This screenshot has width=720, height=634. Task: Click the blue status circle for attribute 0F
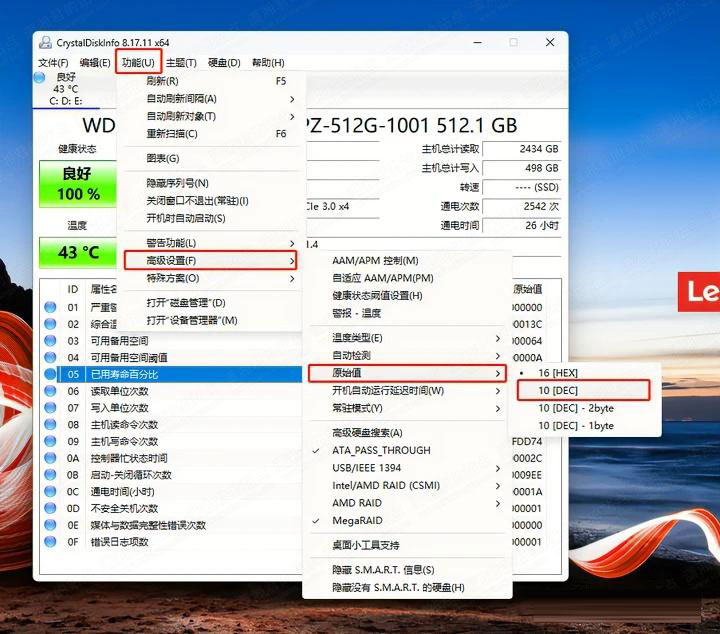(50, 542)
